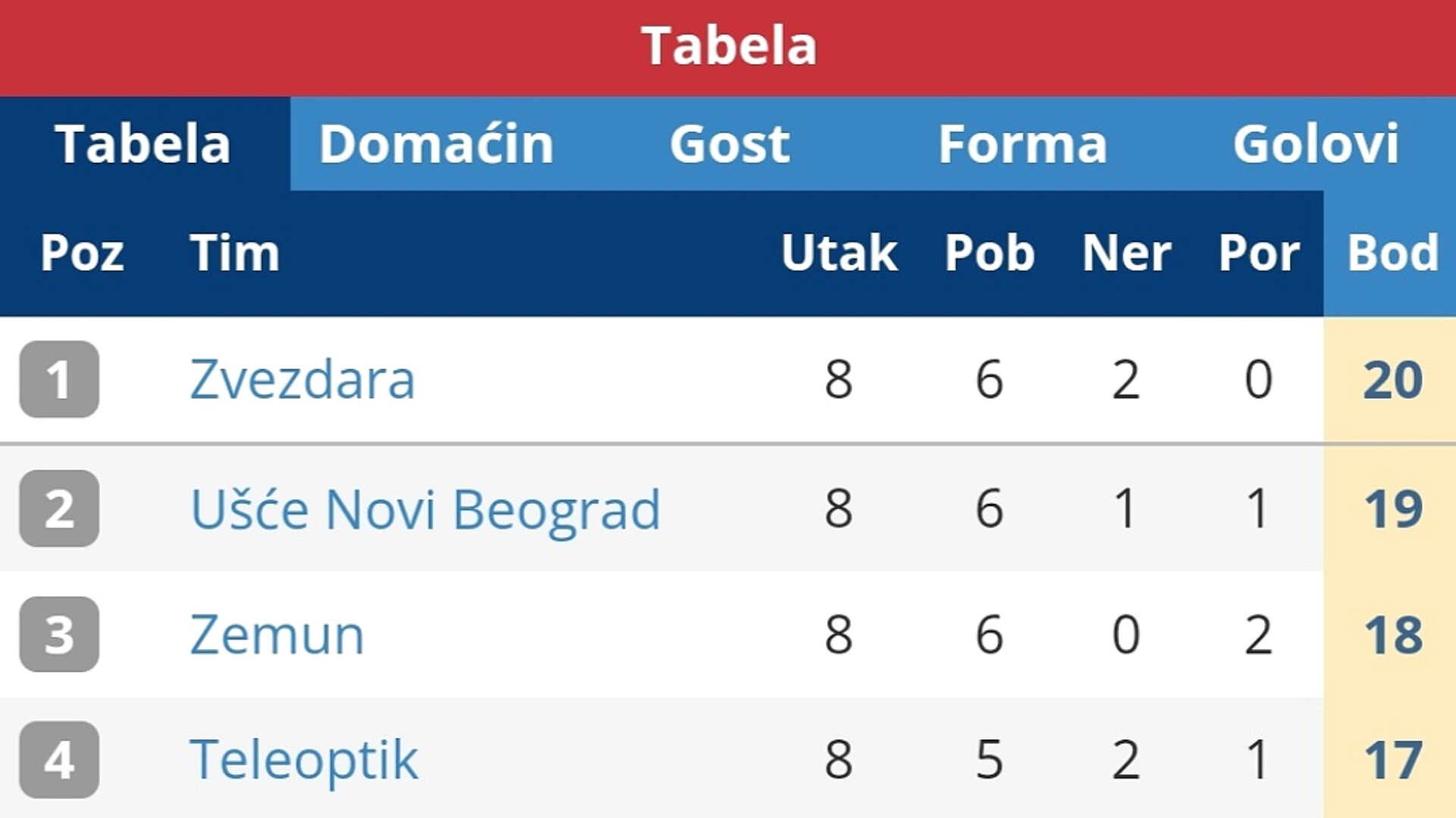Viewport: 1456px width, 818px height.
Task: Click the Bod column header
Action: [1392, 252]
